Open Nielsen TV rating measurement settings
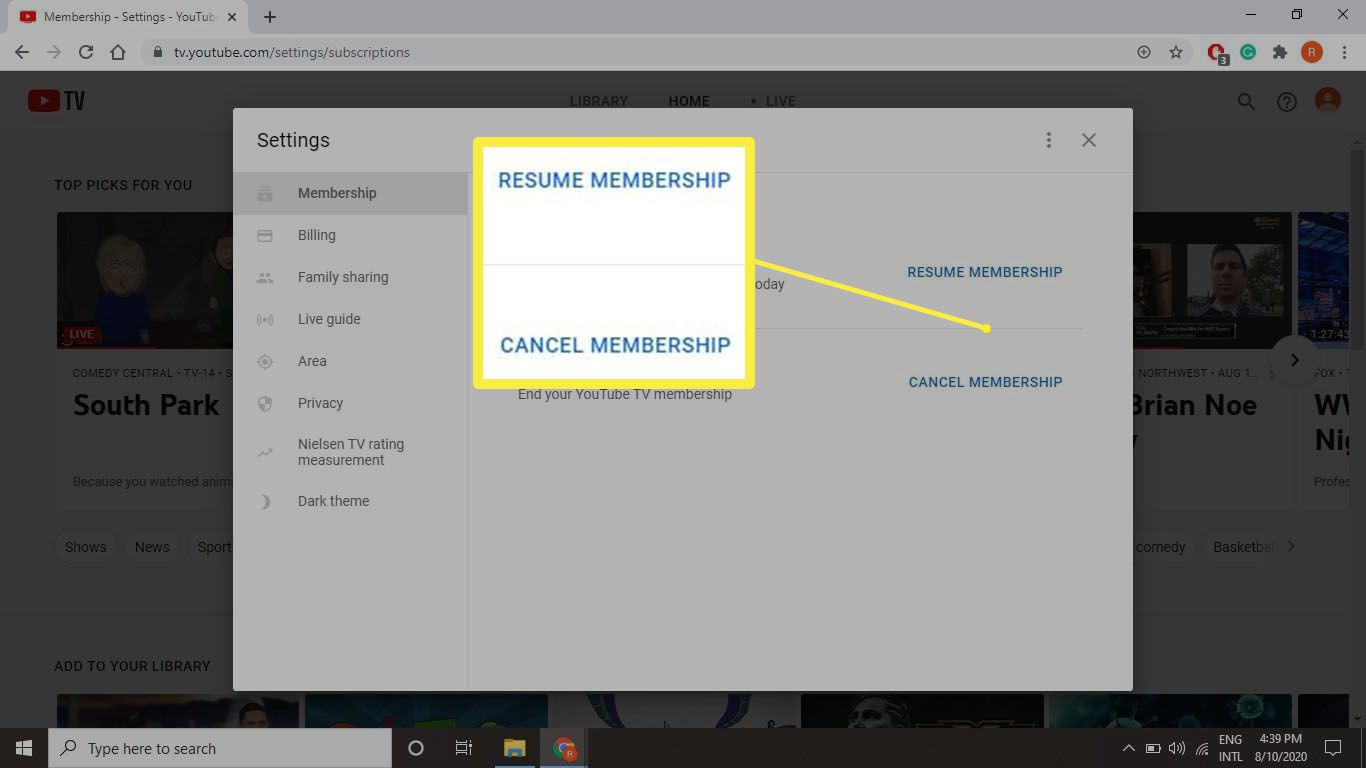1366x768 pixels. coord(350,452)
